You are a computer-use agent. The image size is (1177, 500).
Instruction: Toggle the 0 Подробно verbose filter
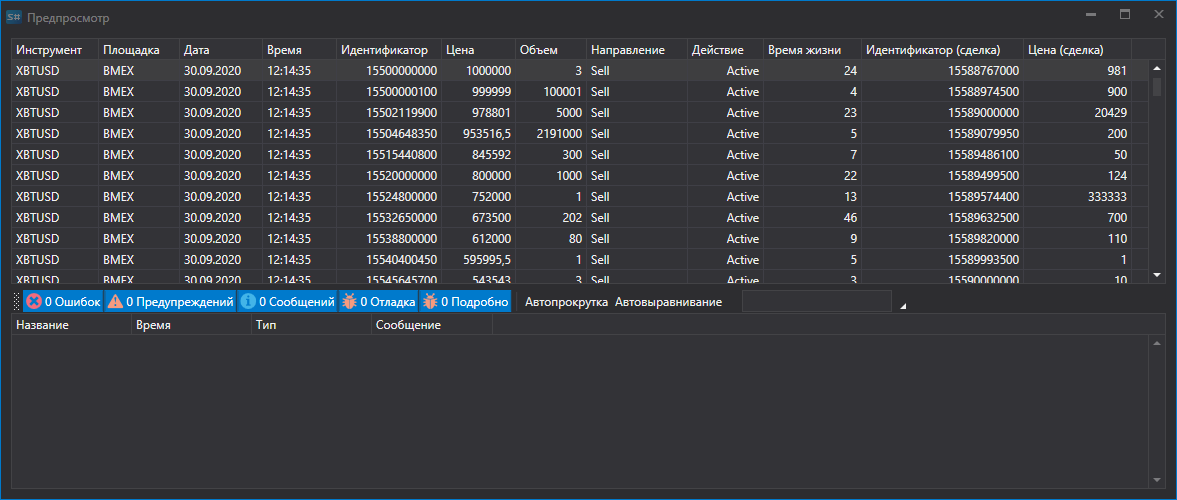coord(465,302)
